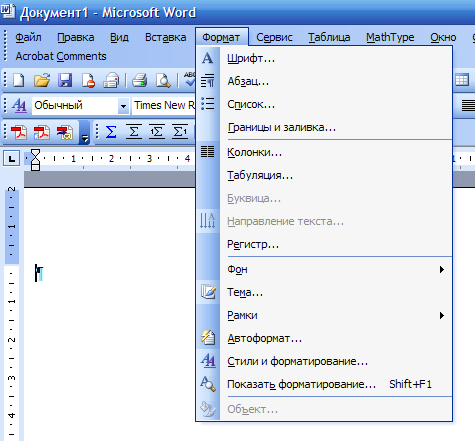The height and width of the screenshot is (441, 475).
Task: Click the email printer icon in toolbar
Action: click(x=111, y=80)
